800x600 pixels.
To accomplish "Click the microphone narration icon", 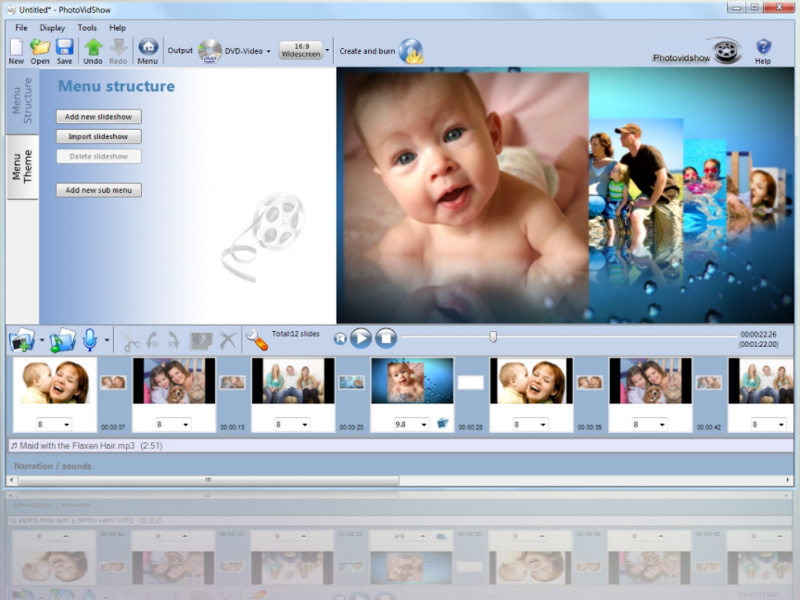I will coord(90,340).
